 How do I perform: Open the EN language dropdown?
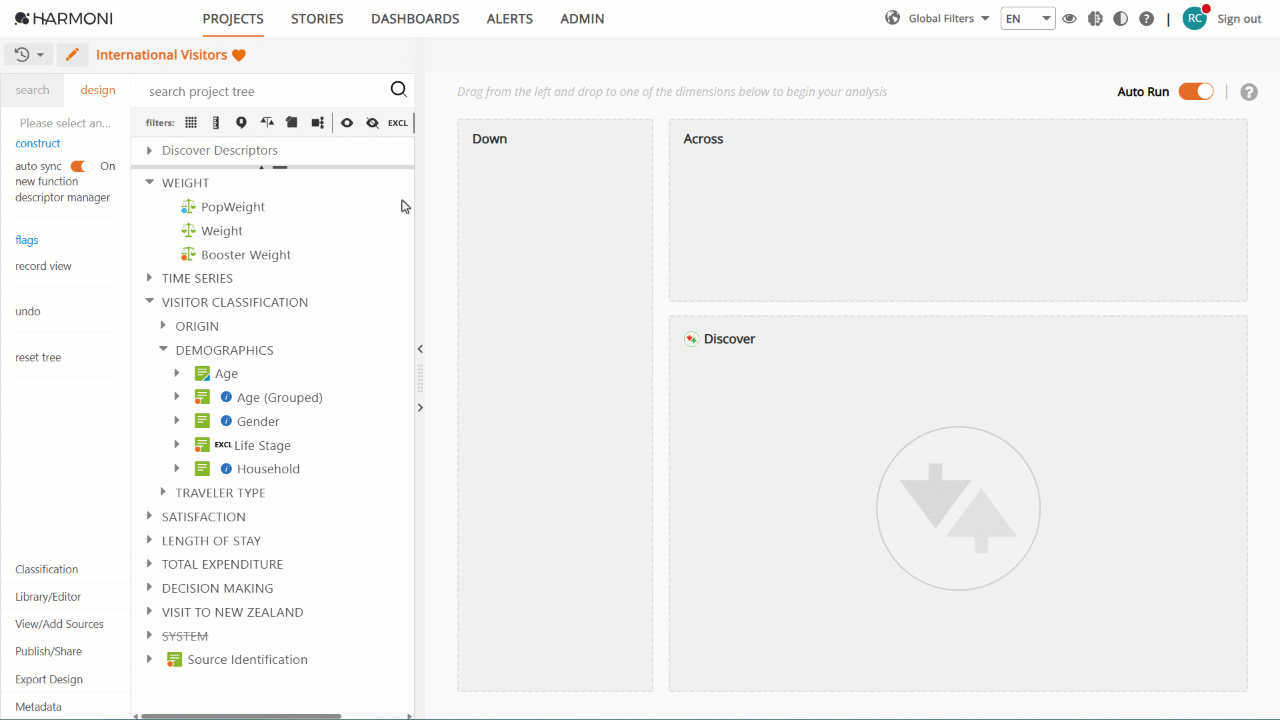[x=1028, y=18]
